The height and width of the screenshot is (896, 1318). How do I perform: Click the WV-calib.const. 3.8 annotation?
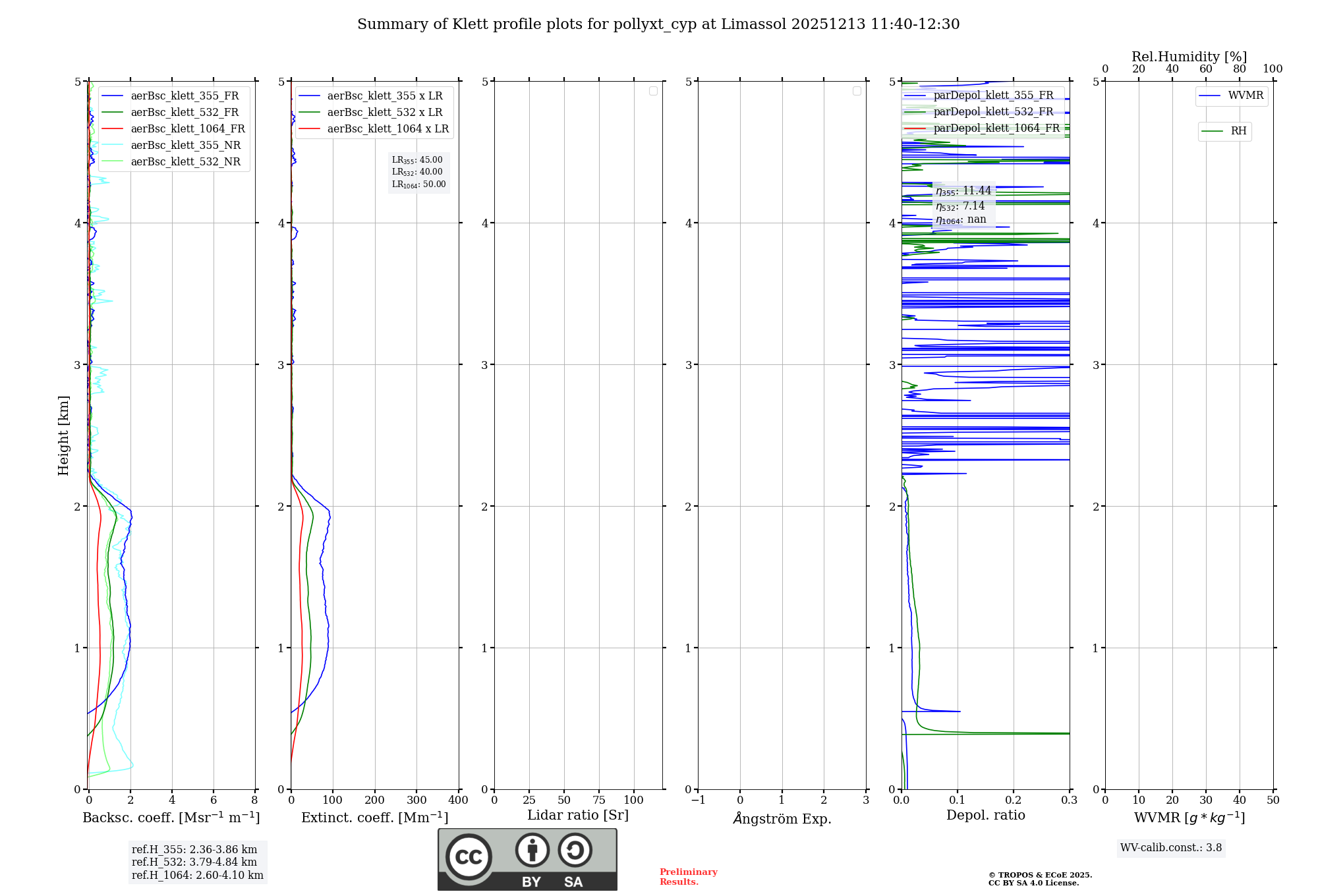coord(1170,848)
